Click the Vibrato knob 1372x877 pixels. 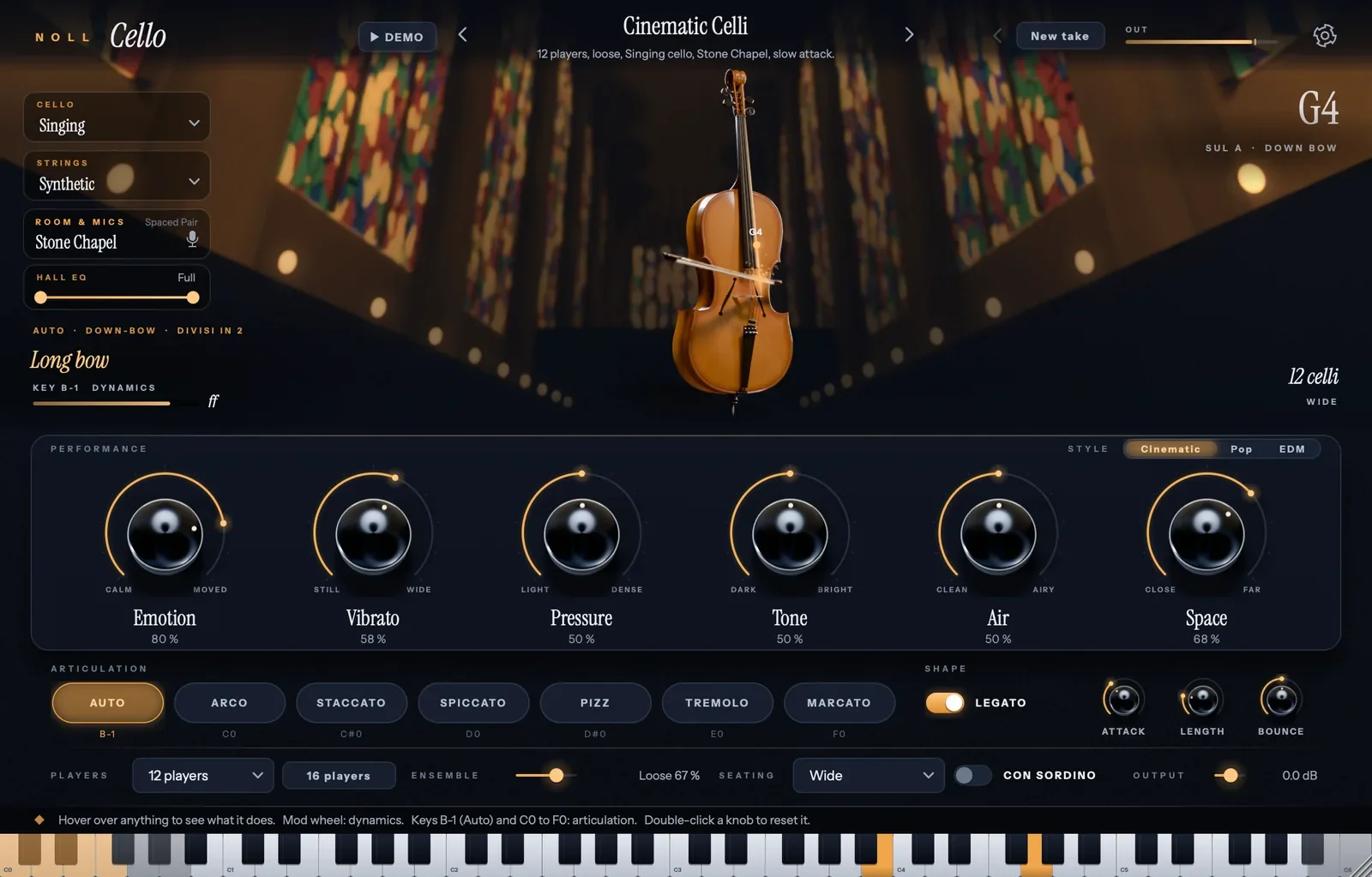[x=373, y=535]
